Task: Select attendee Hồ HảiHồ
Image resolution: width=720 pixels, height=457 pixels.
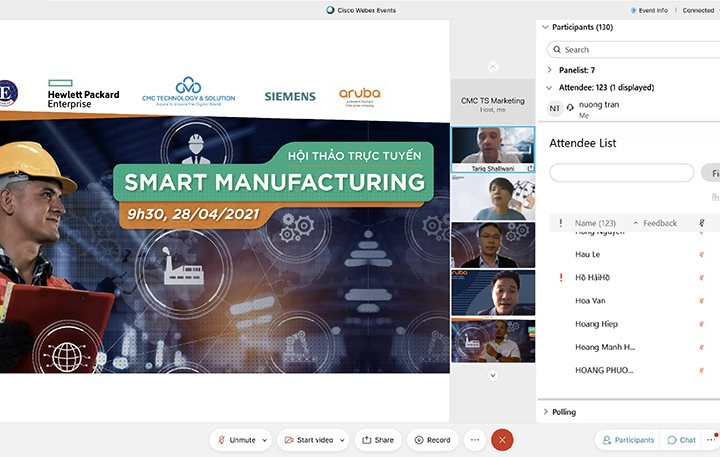Action: [x=592, y=277]
